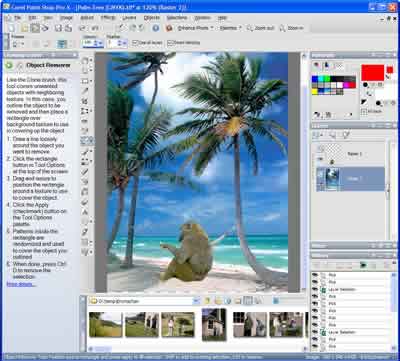Open the Image menu

click(x=66, y=18)
